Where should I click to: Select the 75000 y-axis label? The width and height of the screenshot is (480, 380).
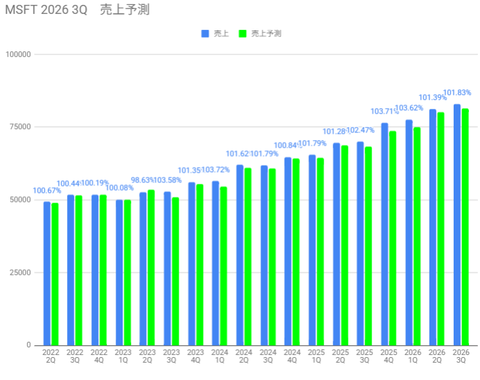point(20,127)
